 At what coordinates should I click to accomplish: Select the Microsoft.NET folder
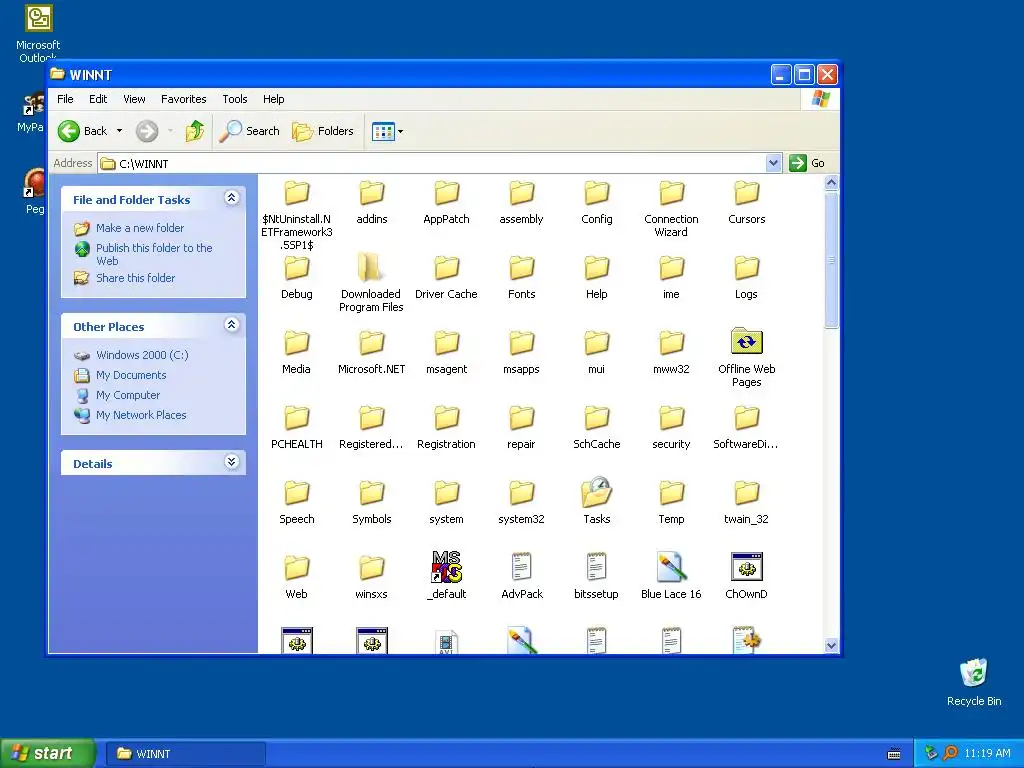(x=372, y=351)
